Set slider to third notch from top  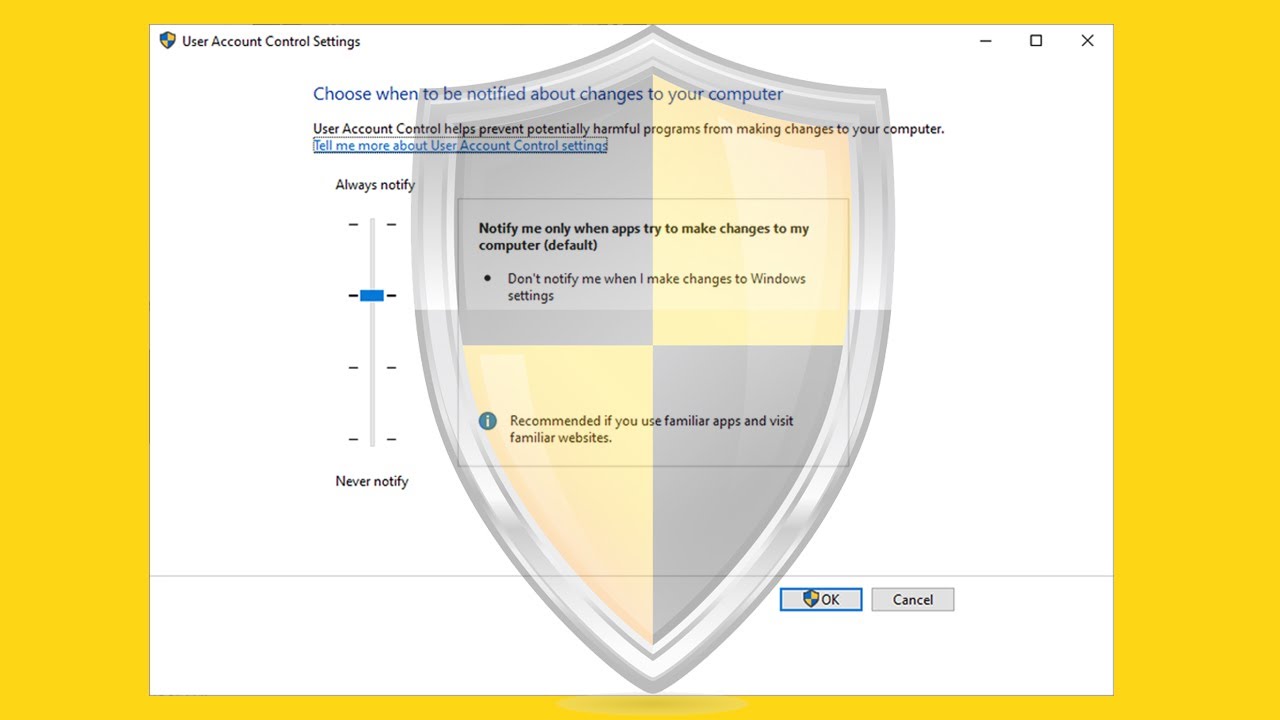pos(372,367)
